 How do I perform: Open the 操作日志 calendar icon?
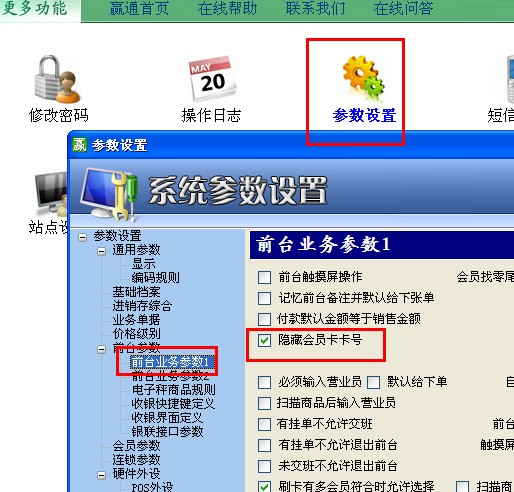(212, 79)
